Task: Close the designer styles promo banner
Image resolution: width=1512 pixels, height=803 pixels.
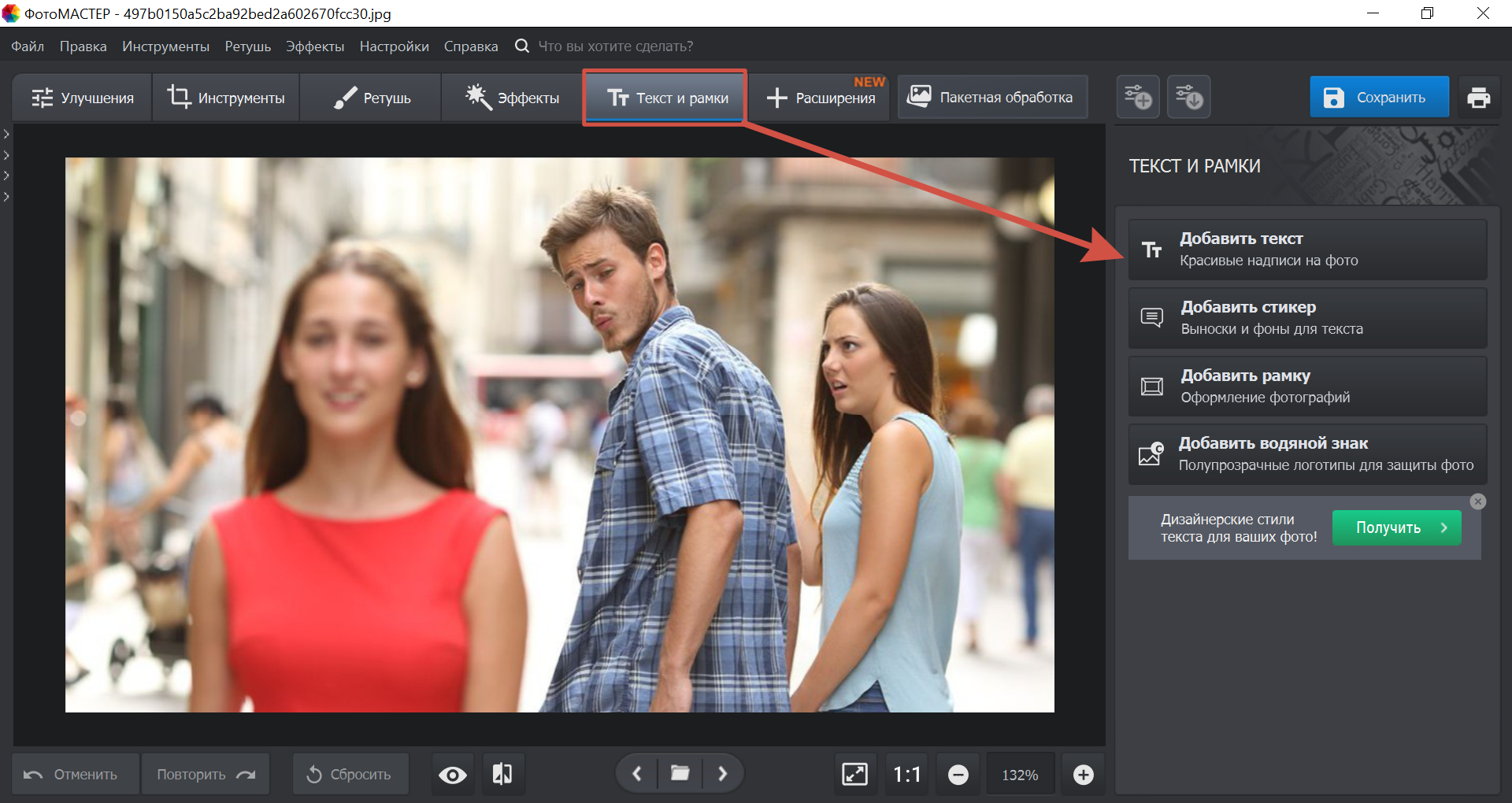Action: 1478,501
